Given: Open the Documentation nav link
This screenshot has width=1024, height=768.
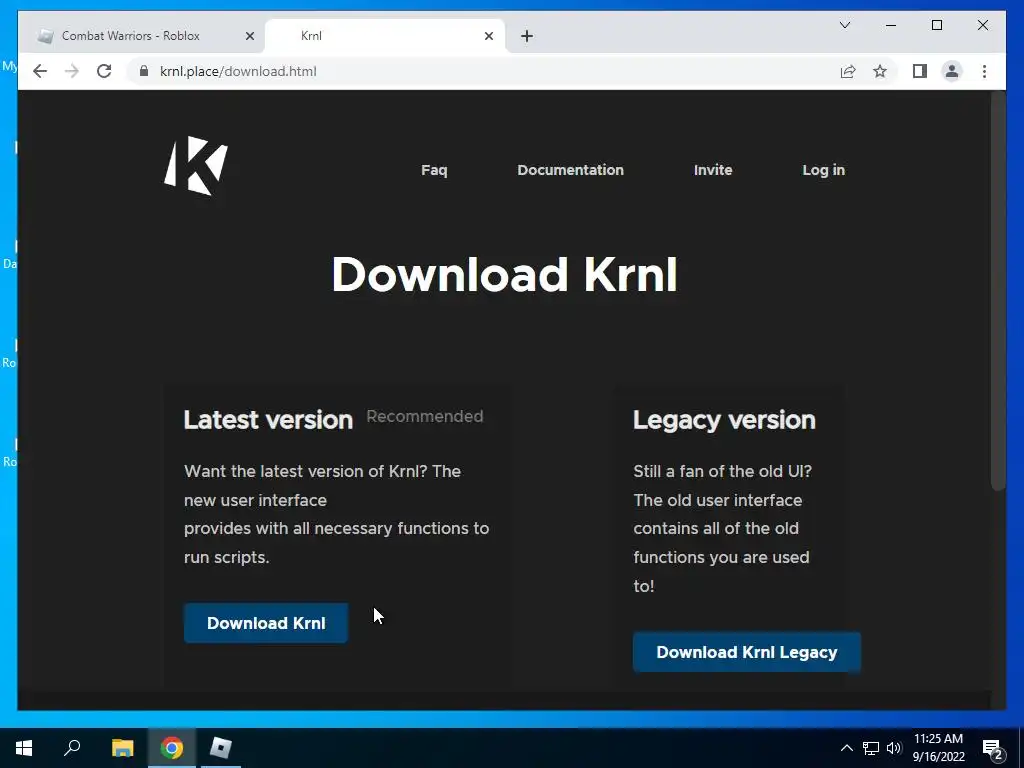Looking at the screenshot, I should pyautogui.click(x=570, y=170).
